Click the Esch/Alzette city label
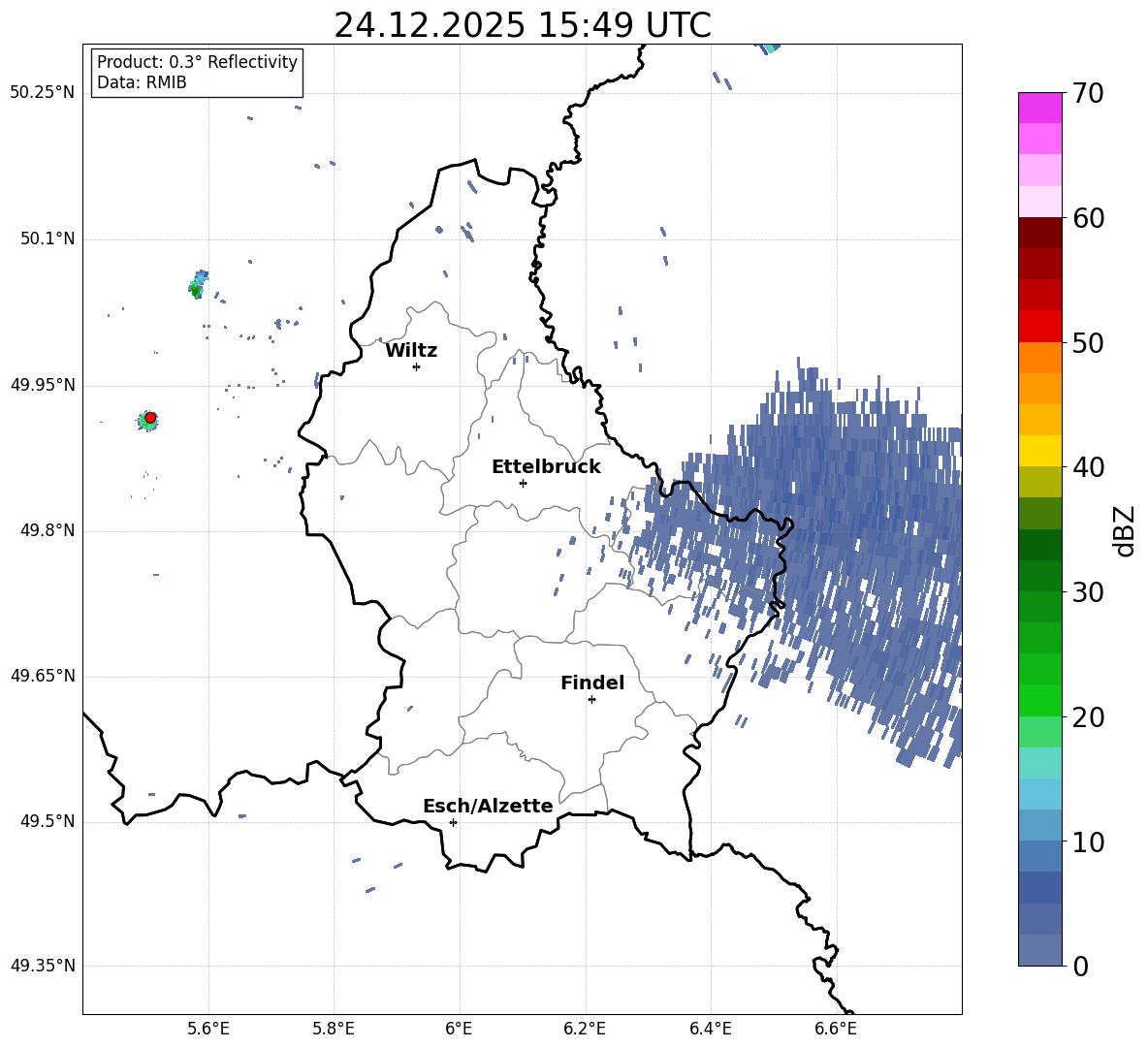The height and width of the screenshot is (1048, 1148). click(489, 806)
